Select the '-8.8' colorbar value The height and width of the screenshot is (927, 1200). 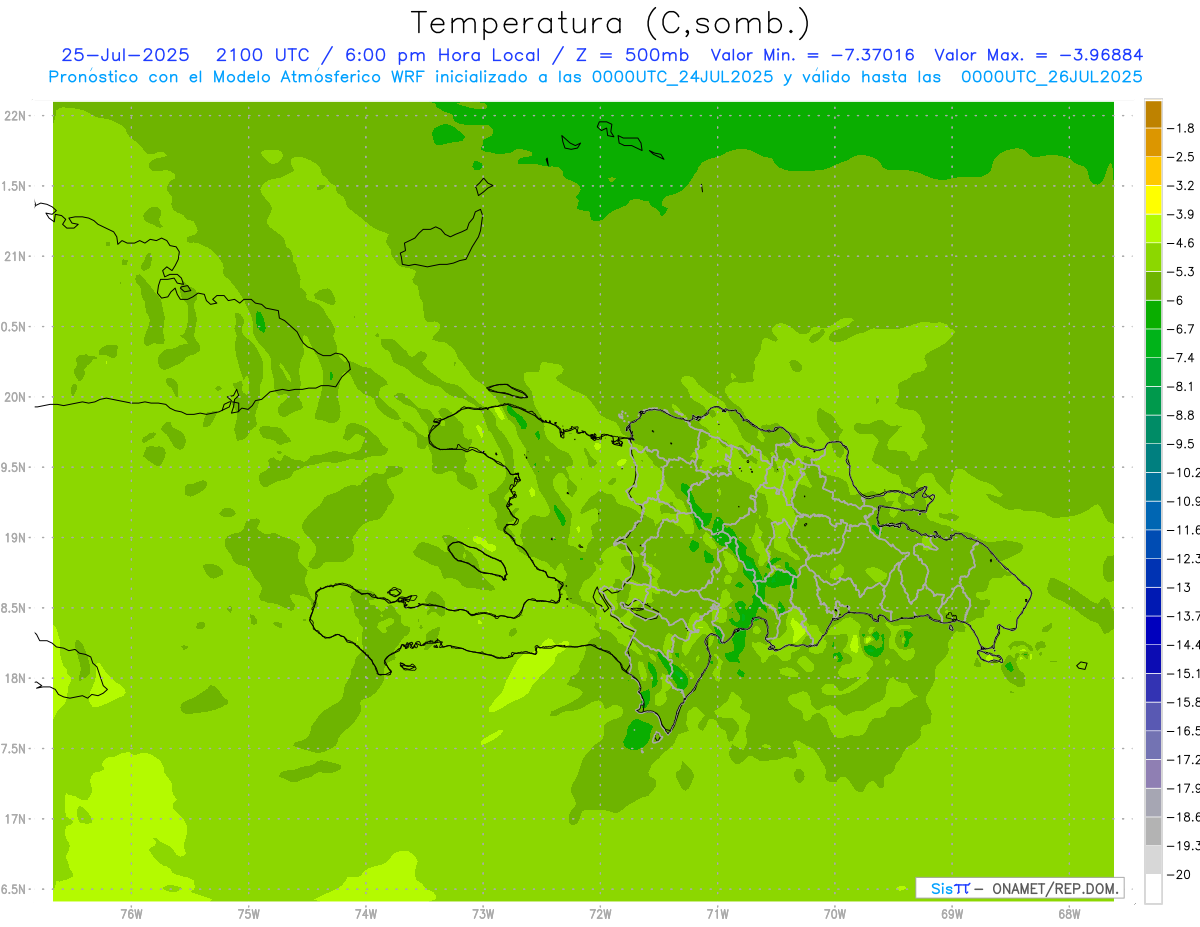coord(1181,415)
